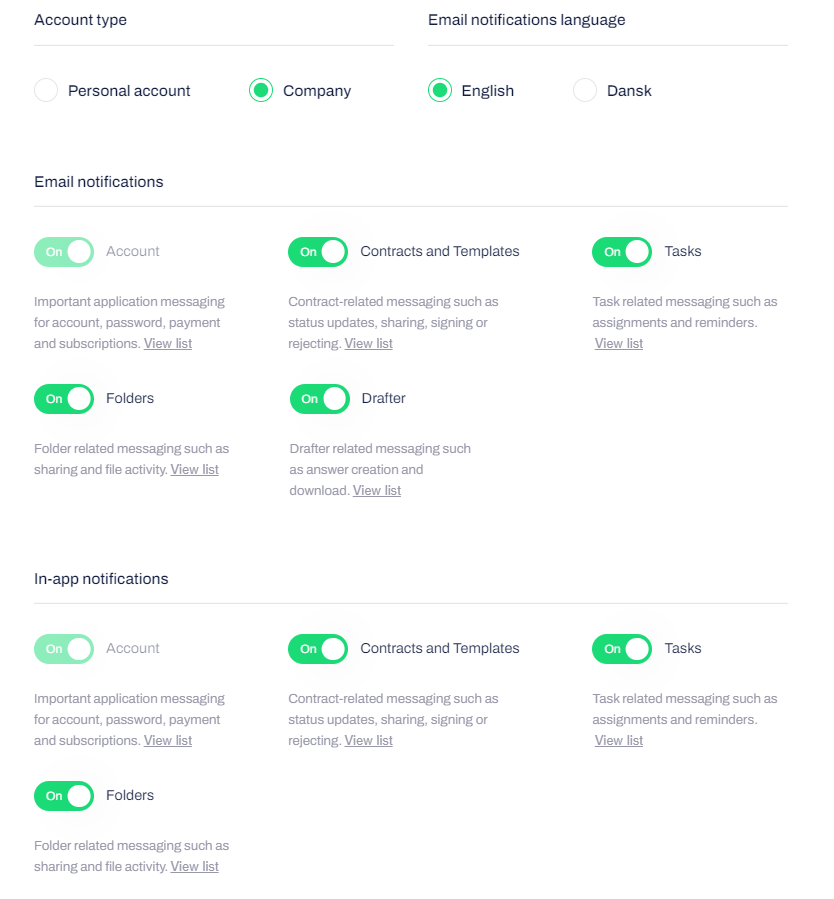834x899 pixels.
Task: Toggle Contracts and Templates email notifications
Action: click(318, 252)
